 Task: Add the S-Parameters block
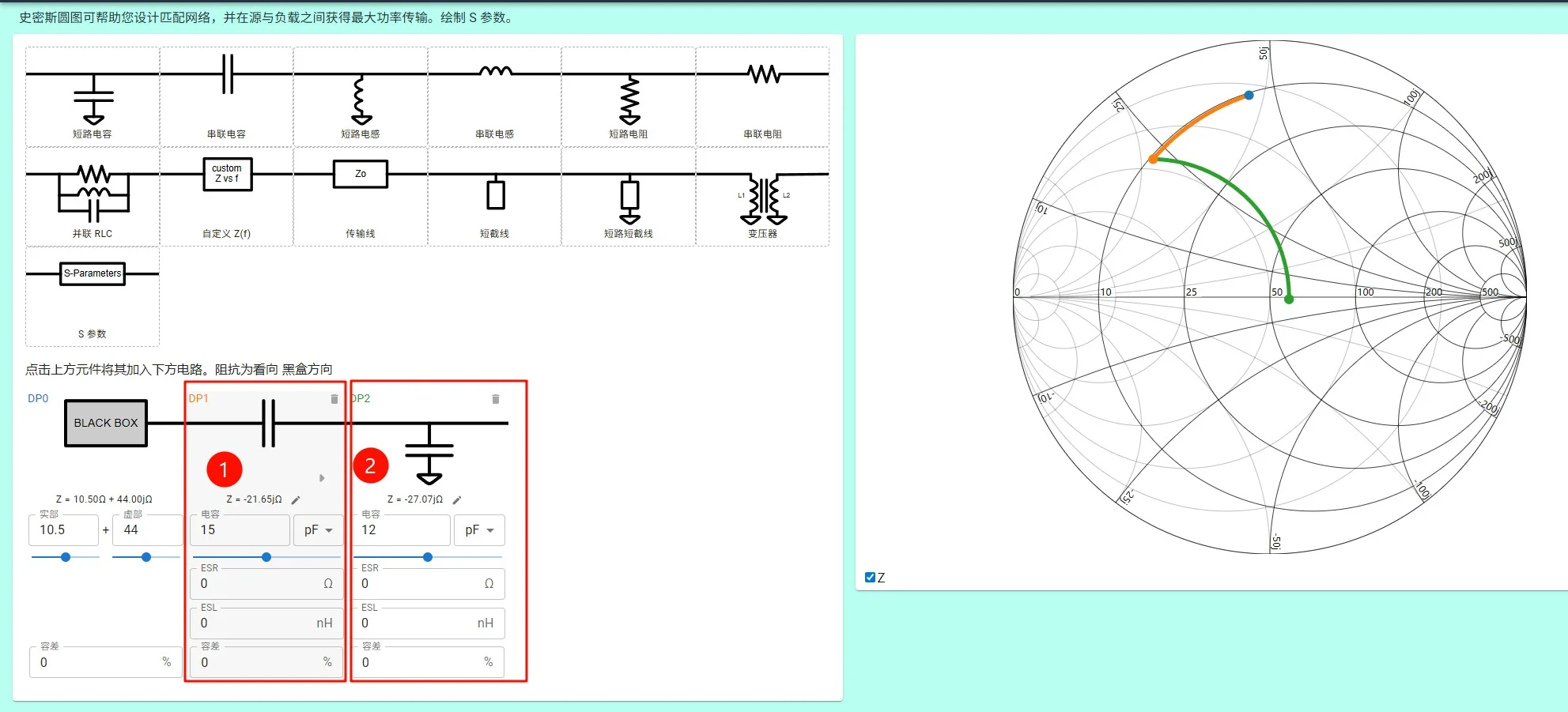tap(93, 296)
